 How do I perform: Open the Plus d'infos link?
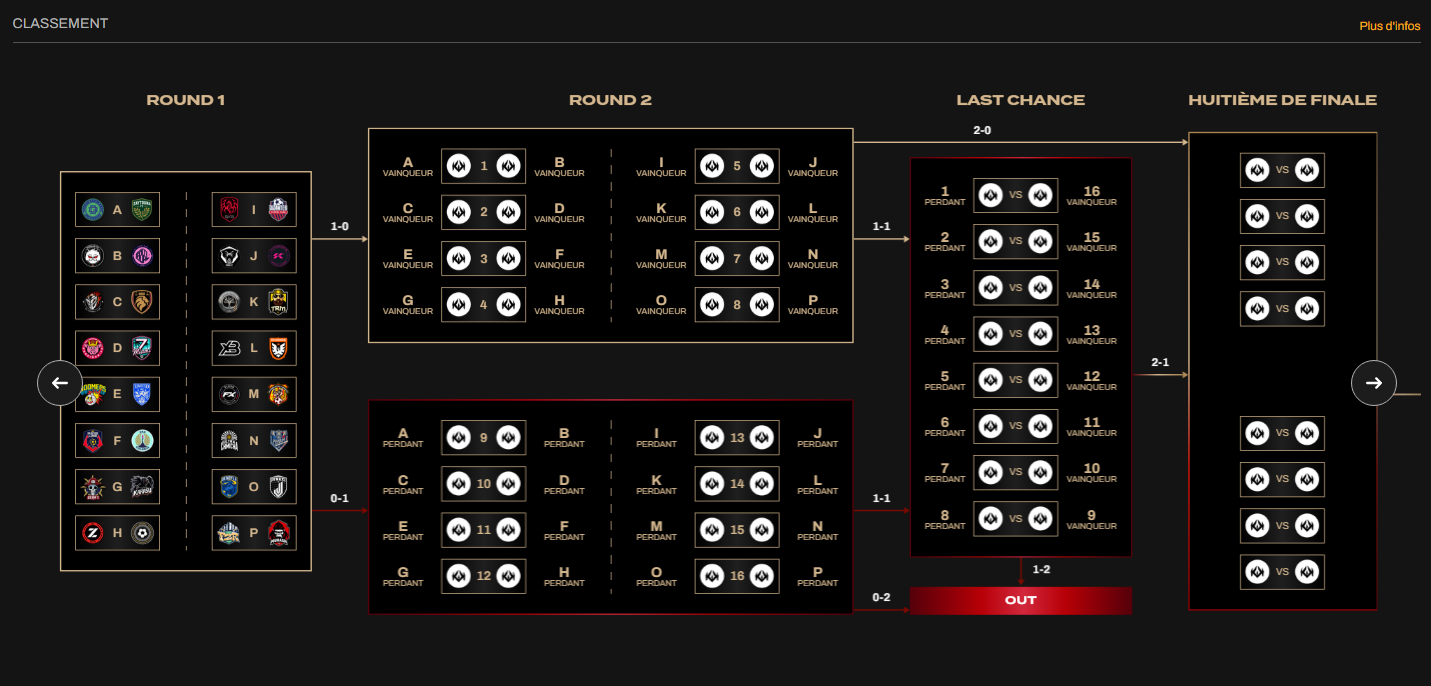pos(1389,26)
